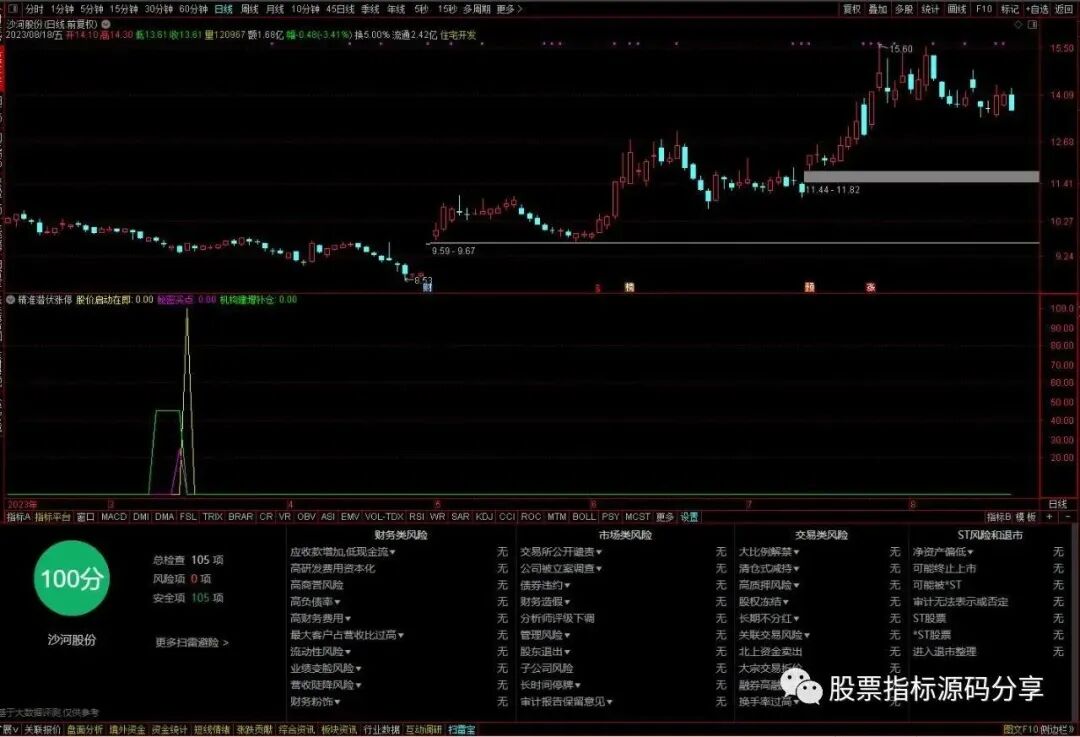
Task: Open the 指标平台 tab
Action: click(x=53, y=517)
